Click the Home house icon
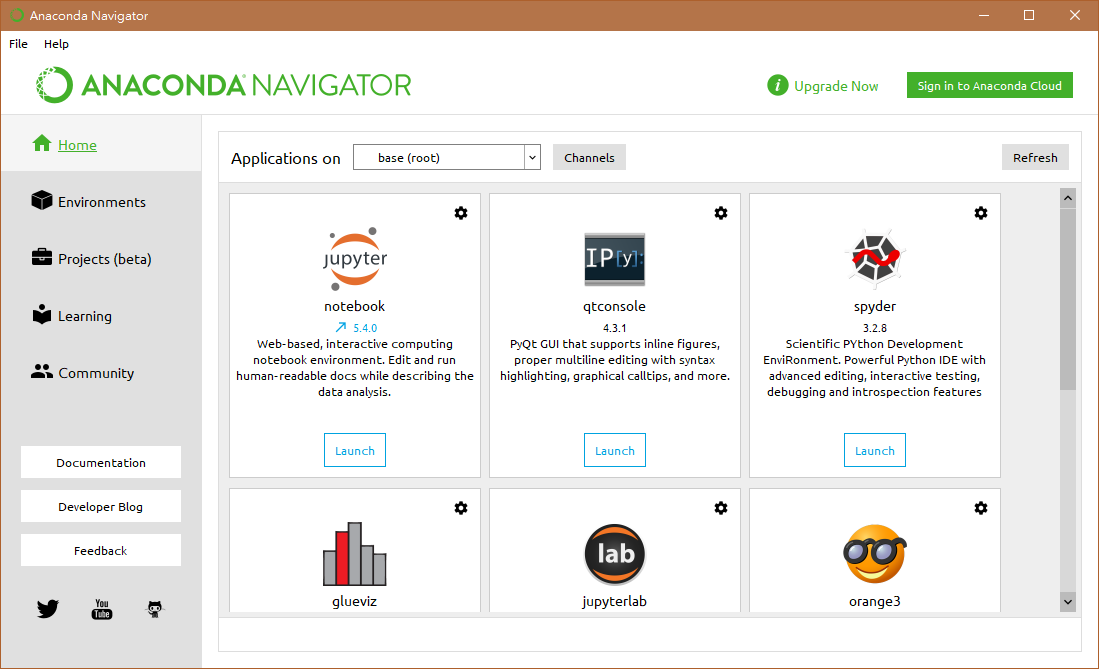The width and height of the screenshot is (1099, 669). coord(42,143)
